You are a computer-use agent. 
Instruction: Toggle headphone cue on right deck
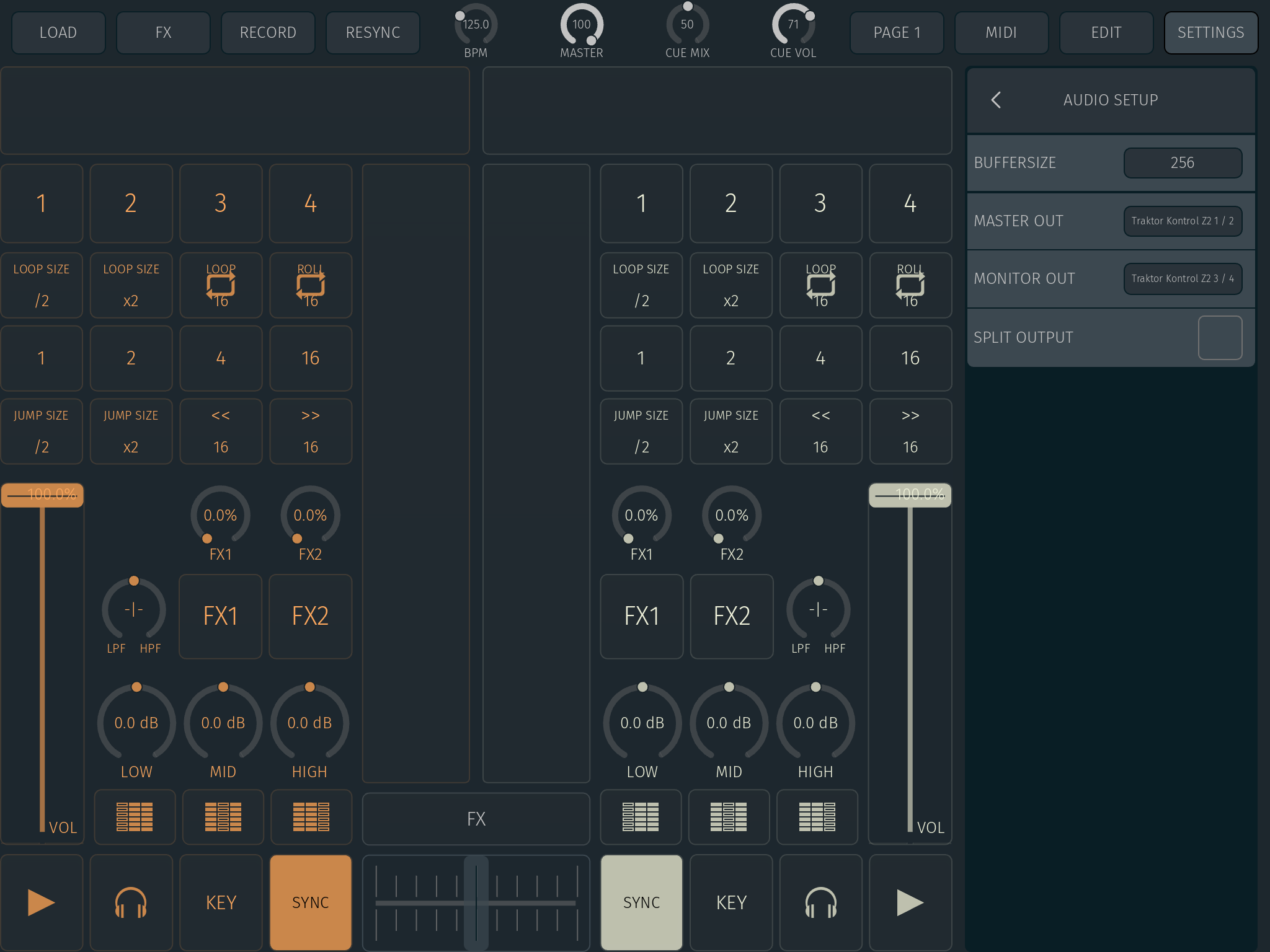[820, 902]
